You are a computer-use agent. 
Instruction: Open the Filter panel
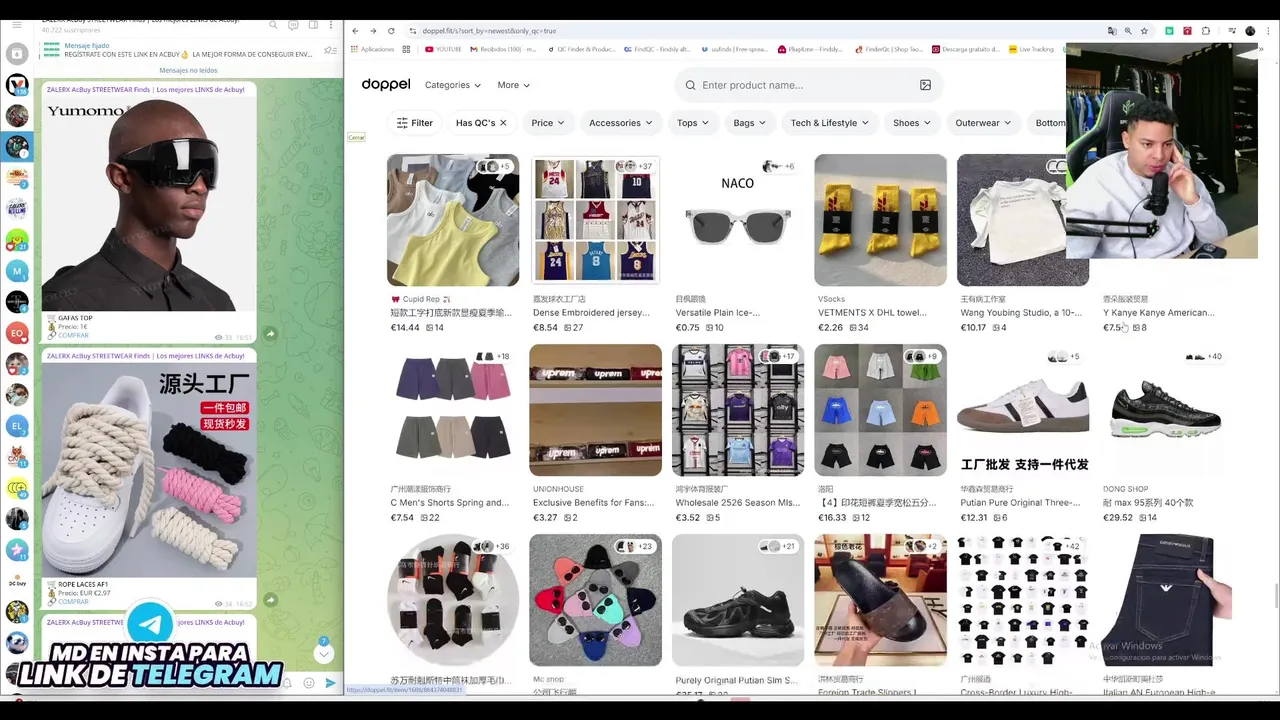click(414, 123)
